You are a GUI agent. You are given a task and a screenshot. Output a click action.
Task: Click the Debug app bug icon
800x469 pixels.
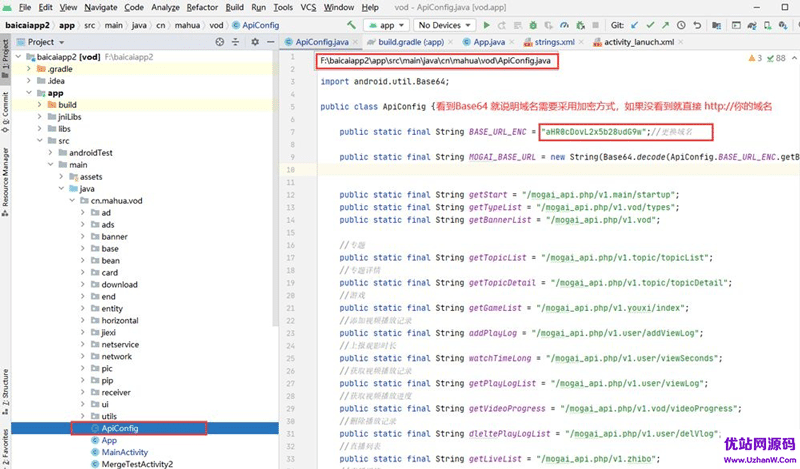(x=533, y=25)
